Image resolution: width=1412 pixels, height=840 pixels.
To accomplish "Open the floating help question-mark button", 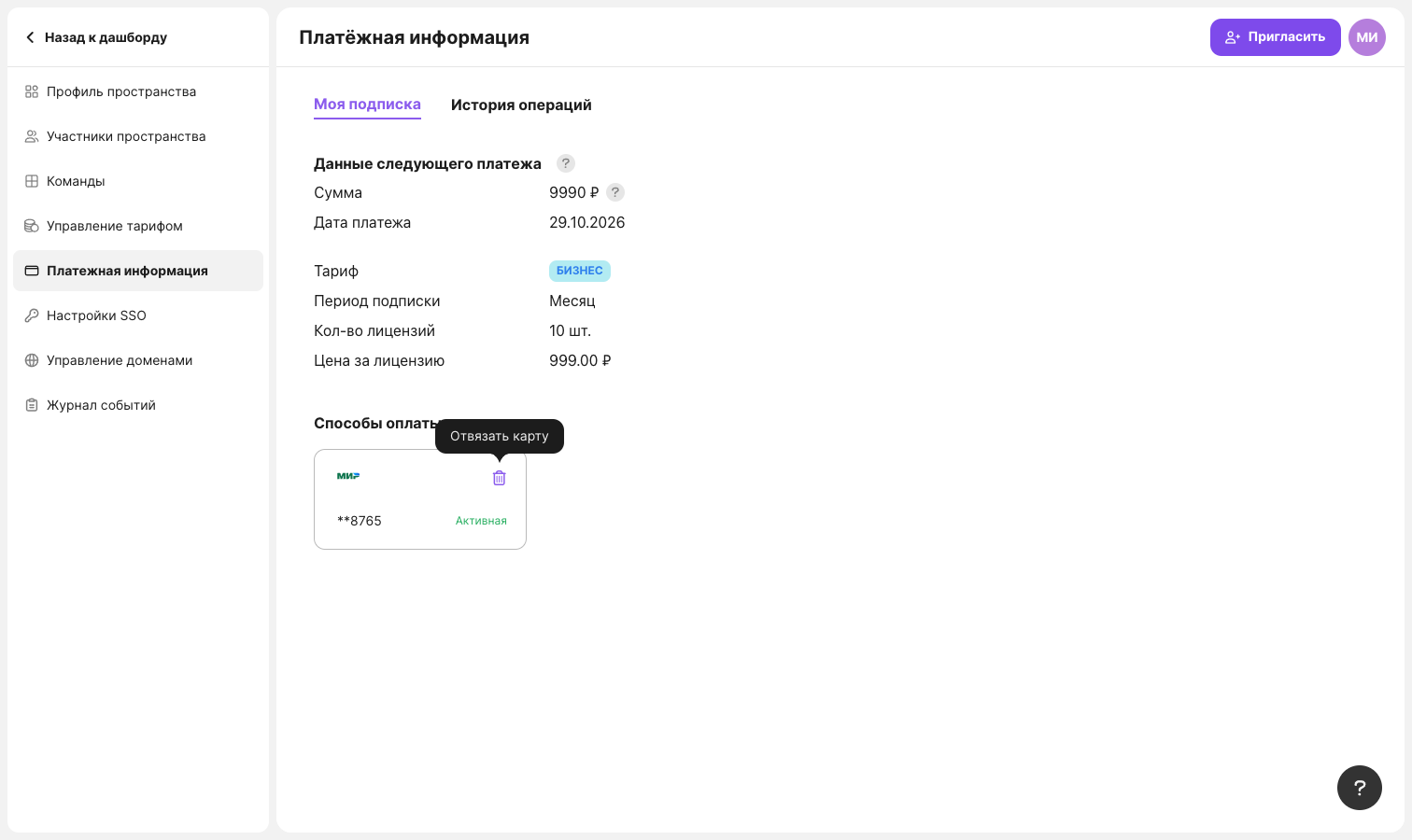I will click(1360, 788).
